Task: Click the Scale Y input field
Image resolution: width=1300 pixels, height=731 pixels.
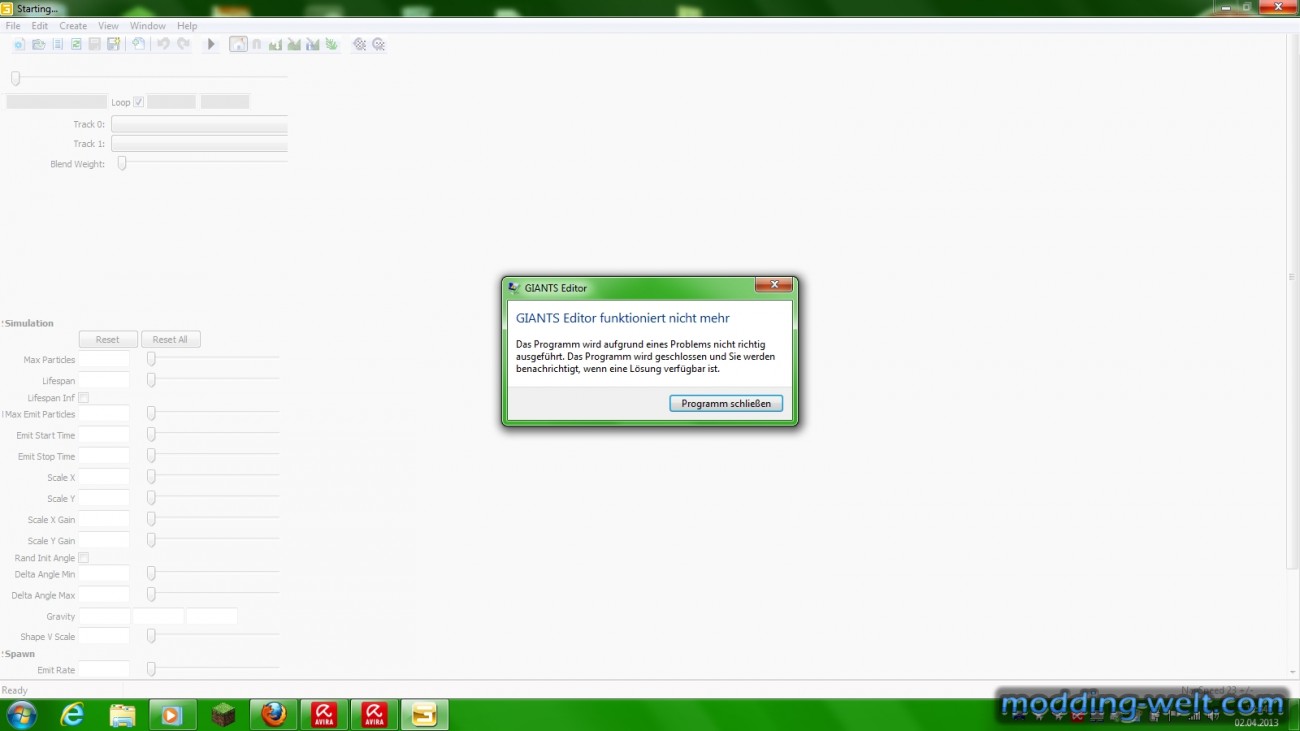Action: pyautogui.click(x=104, y=498)
